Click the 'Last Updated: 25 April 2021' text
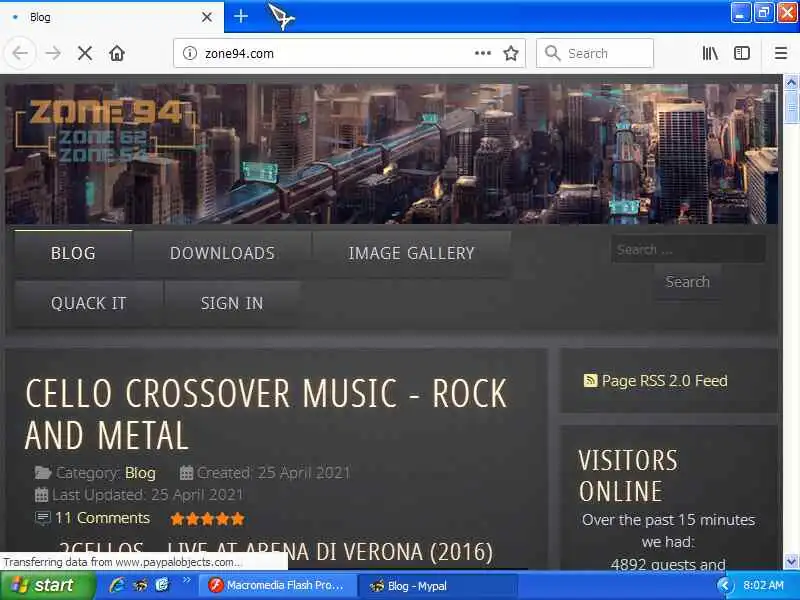 point(147,495)
